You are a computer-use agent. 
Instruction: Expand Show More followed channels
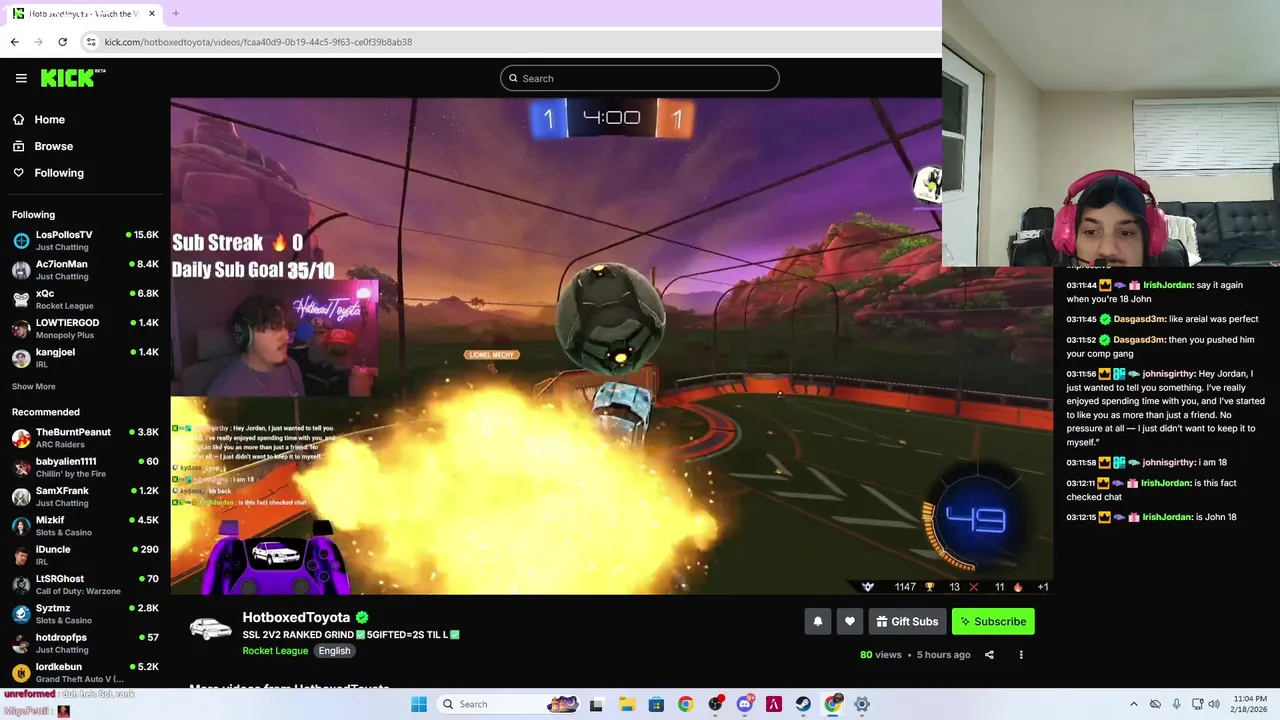pos(34,386)
